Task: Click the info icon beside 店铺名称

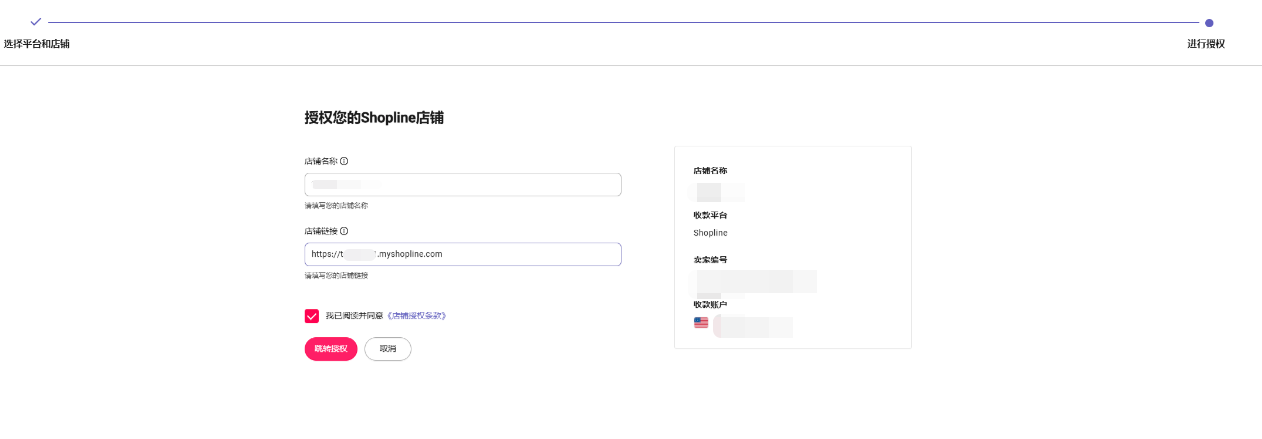Action: [344, 161]
